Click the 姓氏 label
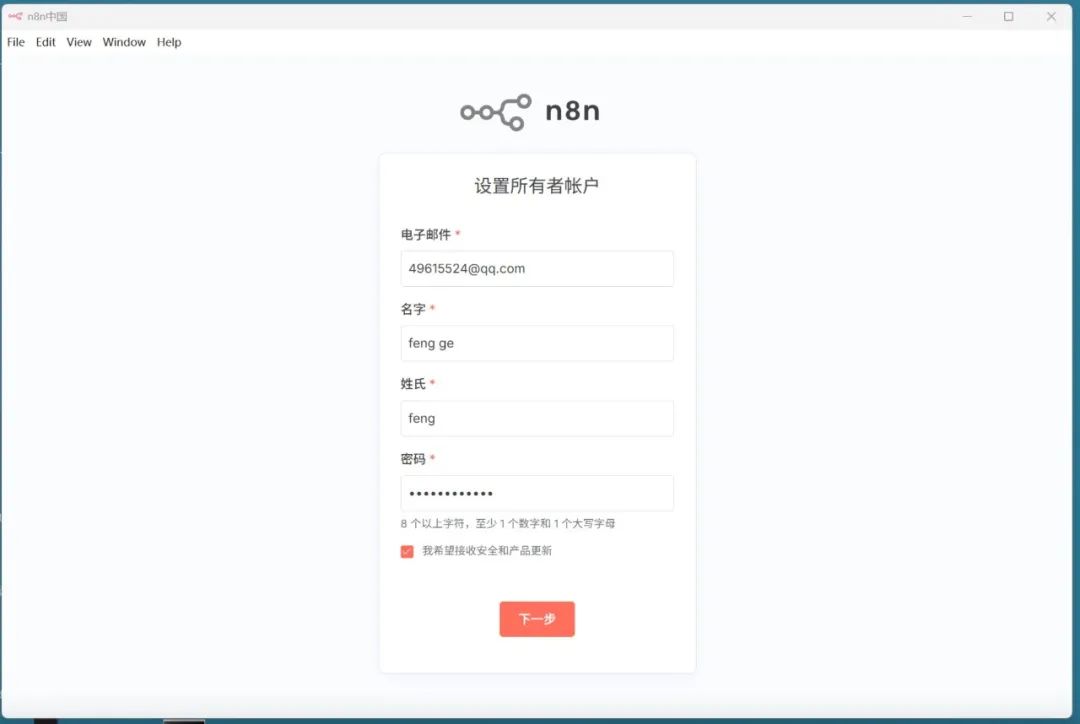Viewport: 1080px width, 724px height. [x=413, y=384]
